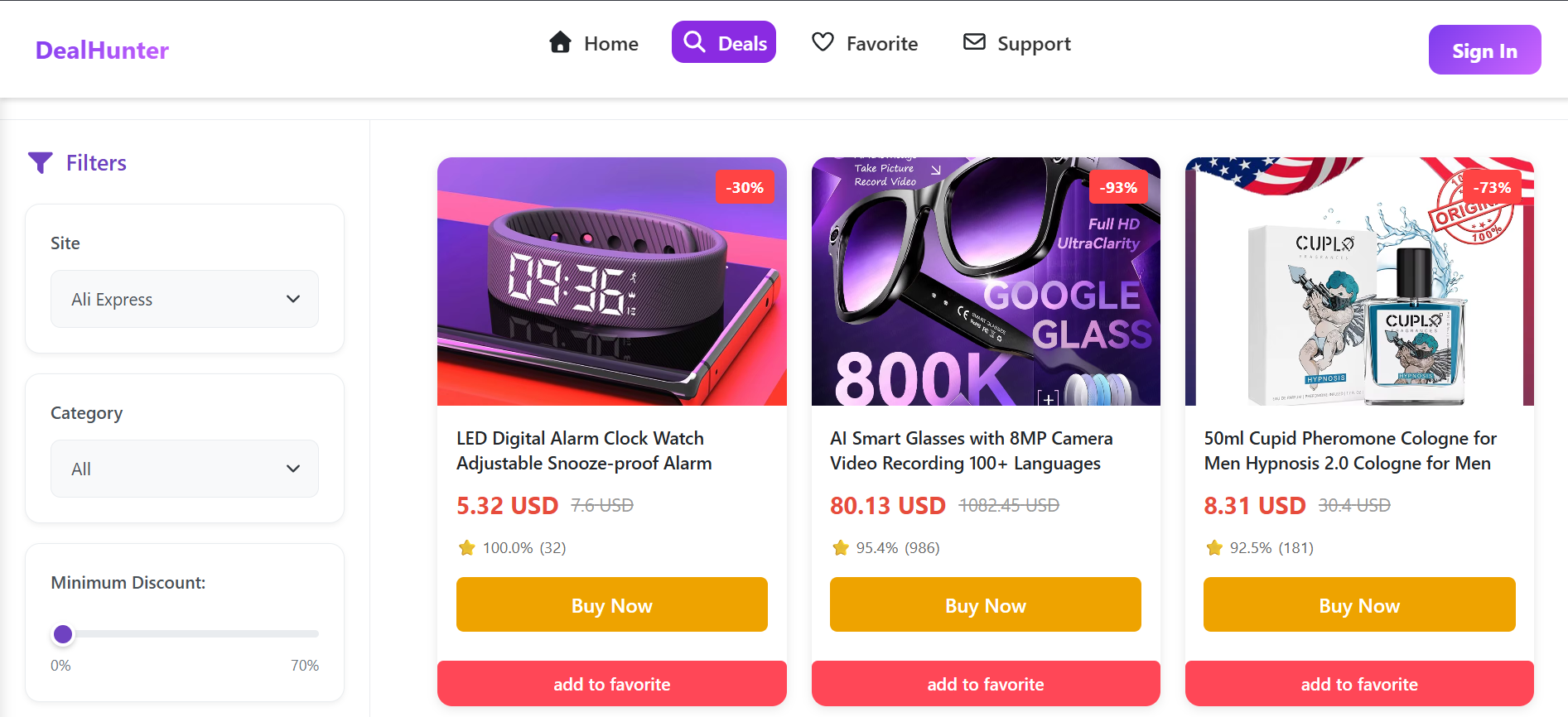Click the DealHunter logo
The image size is (1568, 717).
point(100,51)
